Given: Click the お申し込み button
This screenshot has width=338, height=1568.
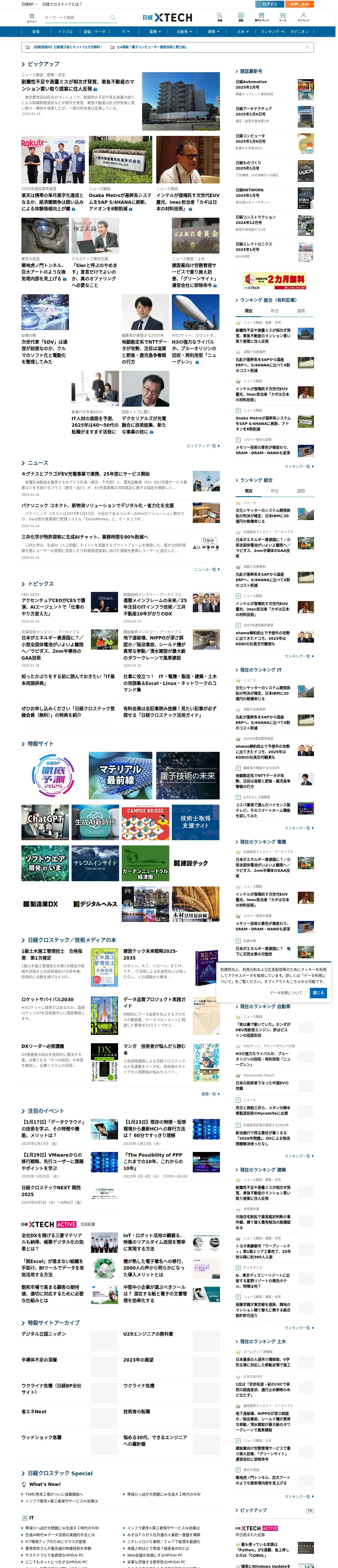Looking at the screenshot, I should point(299,4).
